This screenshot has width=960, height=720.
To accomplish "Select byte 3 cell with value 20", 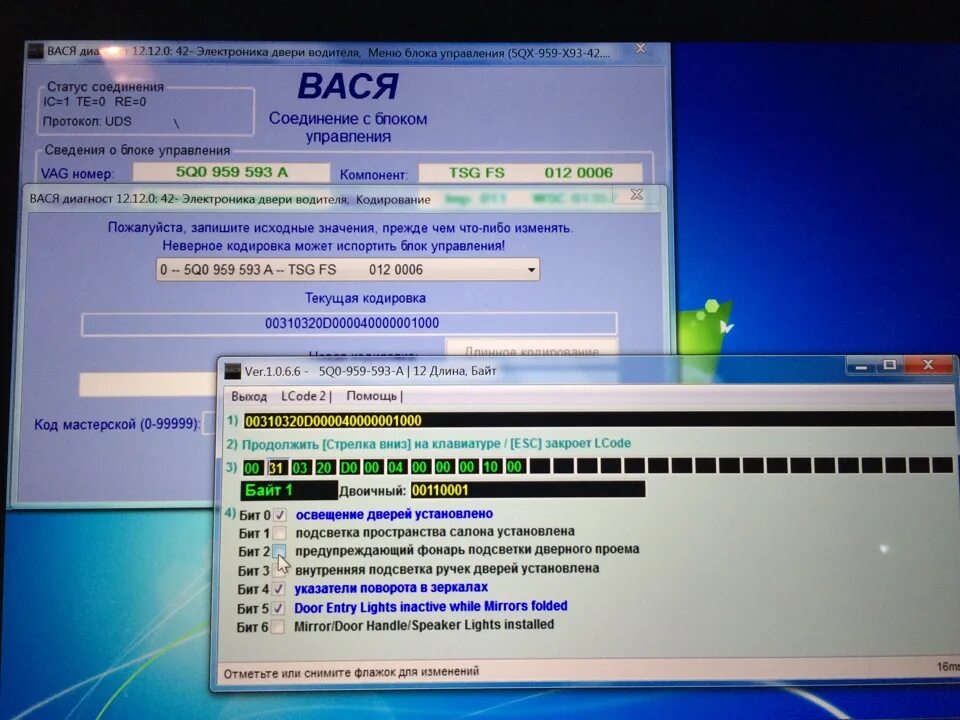I will coord(324,468).
